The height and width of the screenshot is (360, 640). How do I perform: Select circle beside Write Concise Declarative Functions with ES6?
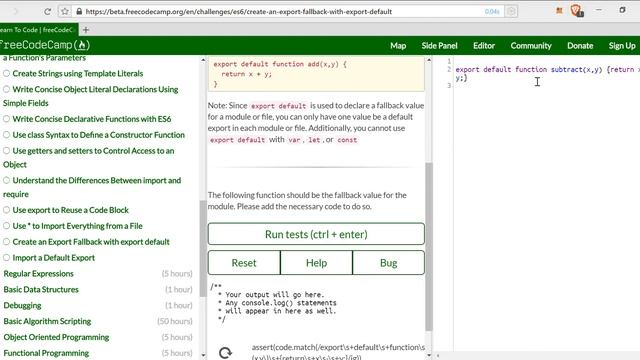click(x=6, y=119)
